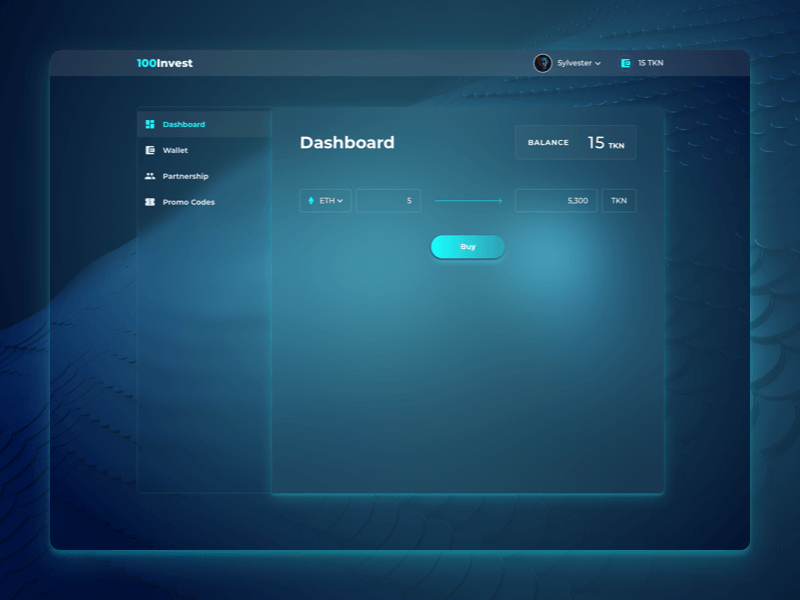Viewport: 800px width, 600px height.
Task: Click the 100Invest logo
Action: pyautogui.click(x=165, y=63)
